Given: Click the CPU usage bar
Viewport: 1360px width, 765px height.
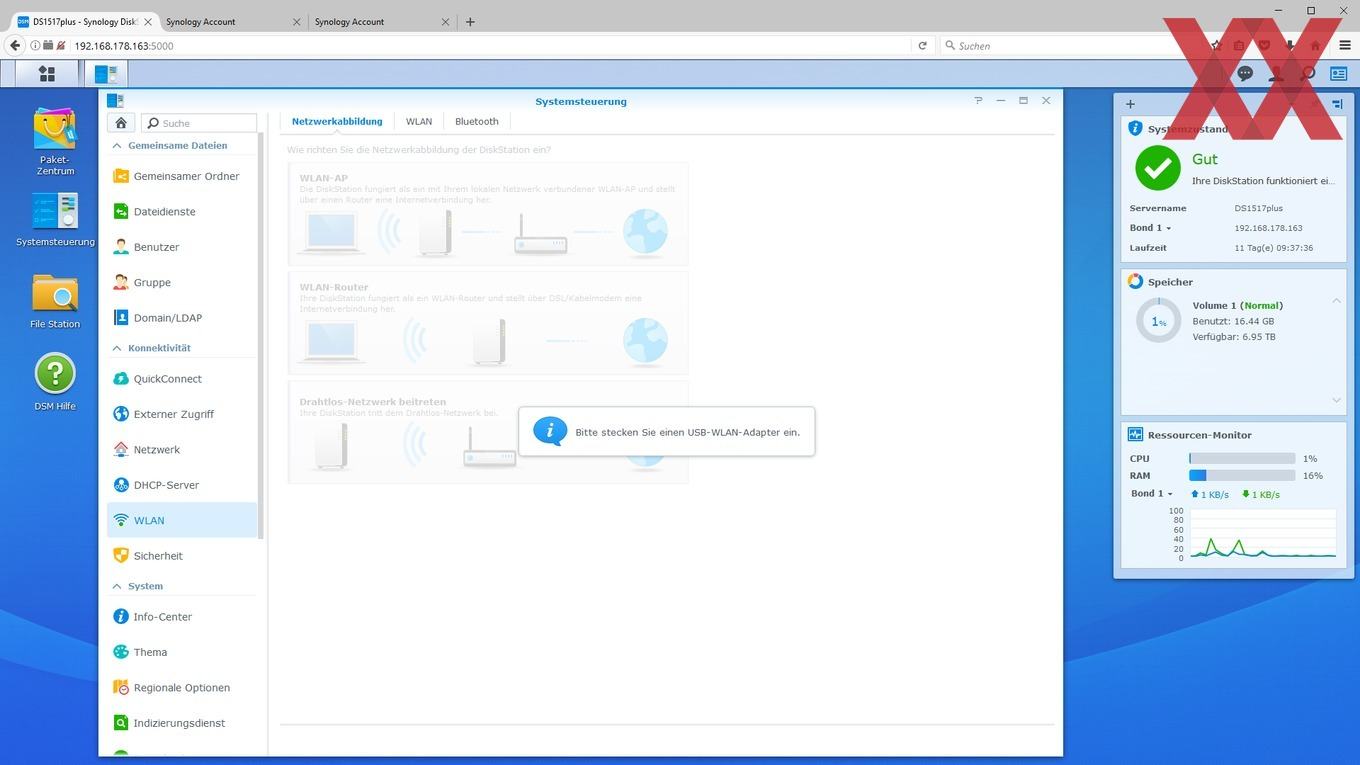Looking at the screenshot, I should click(x=1242, y=459).
